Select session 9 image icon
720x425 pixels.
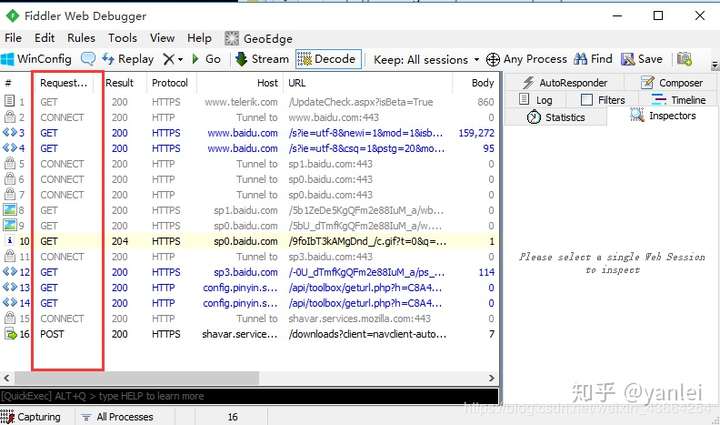point(10,225)
